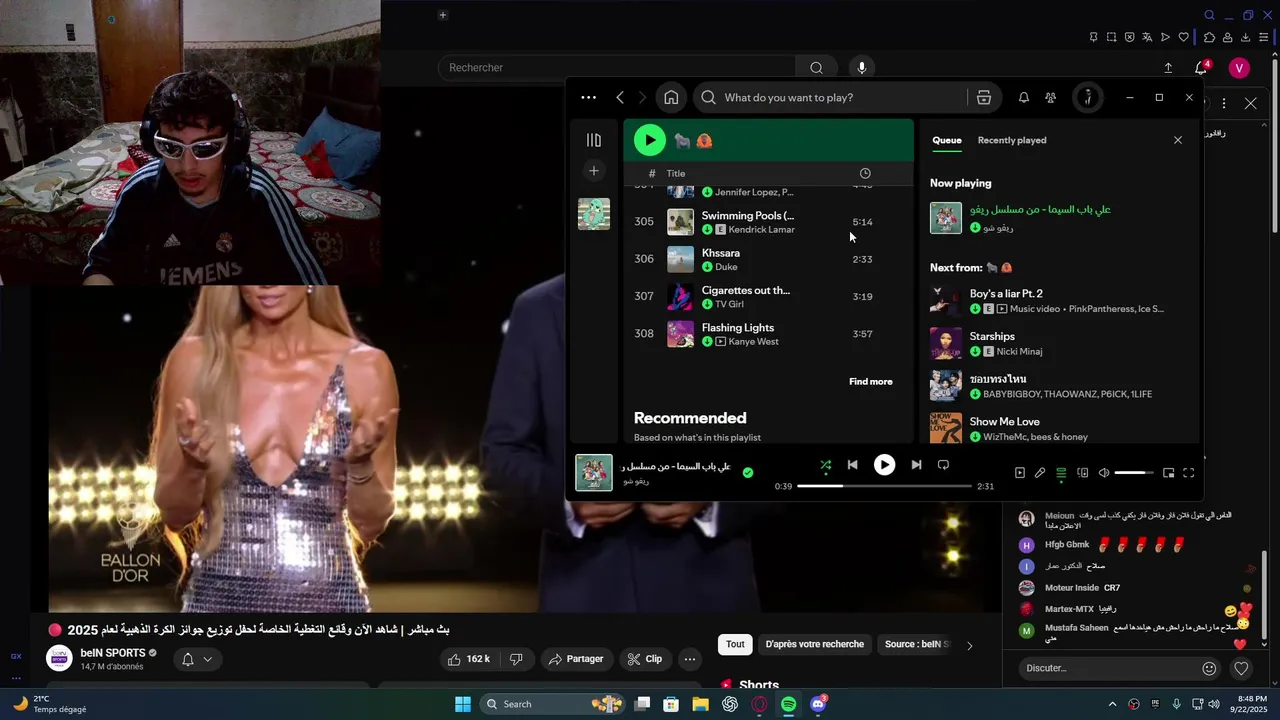Select the Swimming Pools track row
The height and width of the screenshot is (720, 1280).
pyautogui.click(x=768, y=222)
